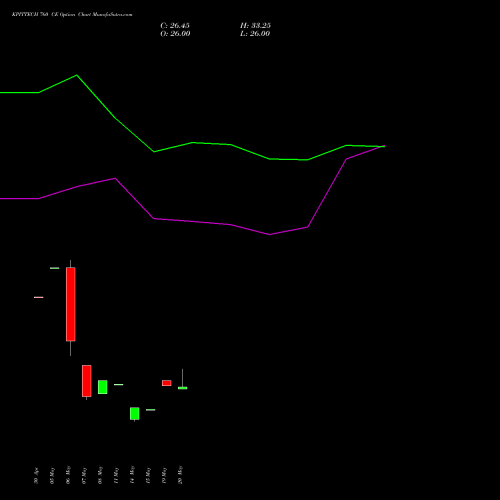Screen dimensions: 500x500
Task: Click the '11 May' date axis label
Action: [116, 476]
